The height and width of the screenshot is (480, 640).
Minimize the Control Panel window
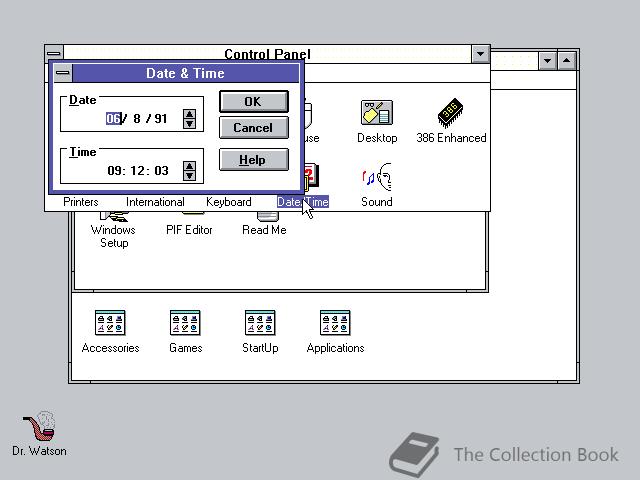click(480, 53)
